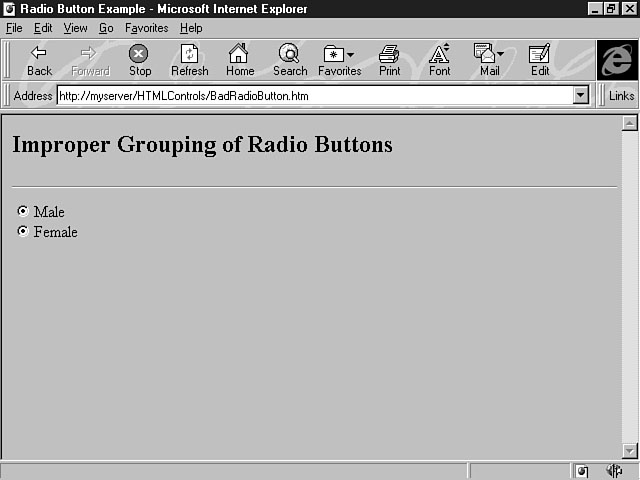Viewport: 640px width, 480px height.
Task: Open the File menu
Action: (14, 28)
